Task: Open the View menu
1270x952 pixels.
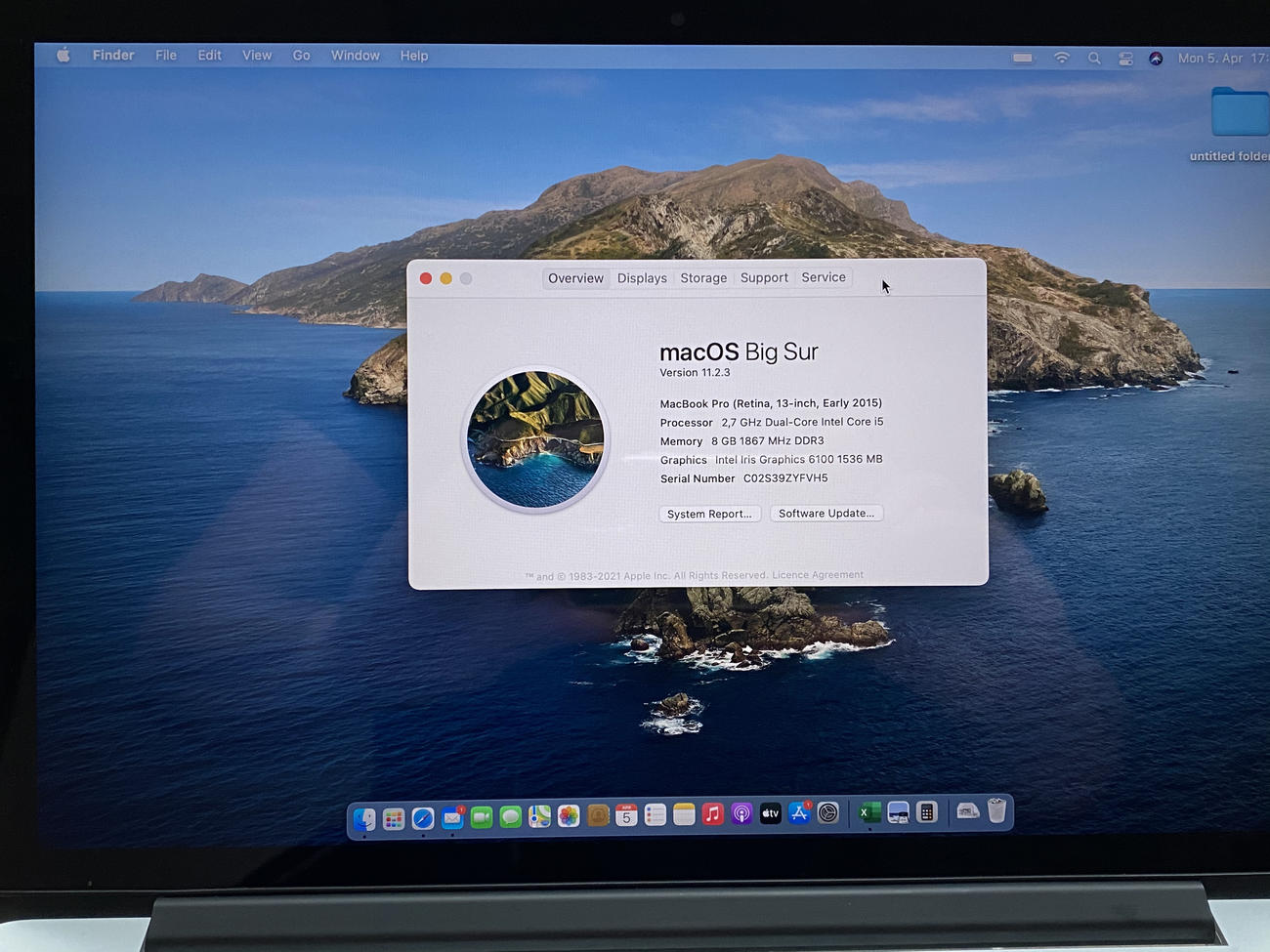Action: pos(257,56)
